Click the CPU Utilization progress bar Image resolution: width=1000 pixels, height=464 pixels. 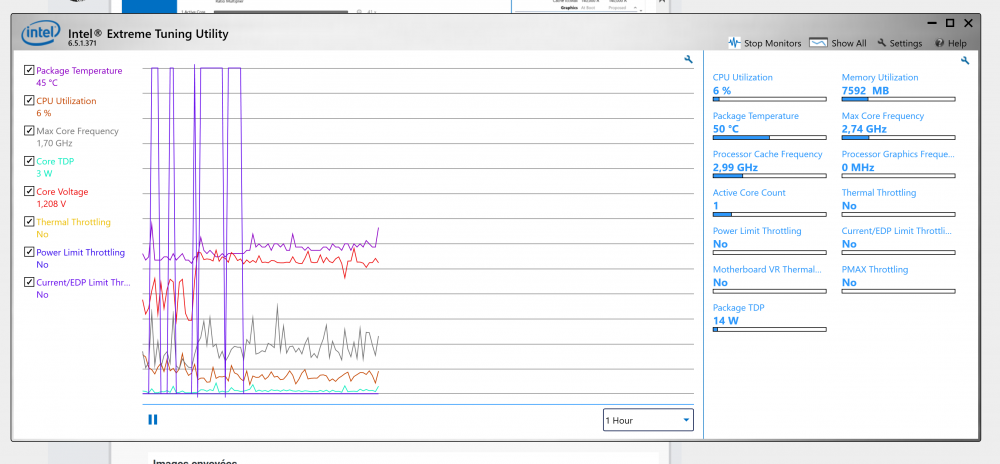pyautogui.click(x=769, y=99)
